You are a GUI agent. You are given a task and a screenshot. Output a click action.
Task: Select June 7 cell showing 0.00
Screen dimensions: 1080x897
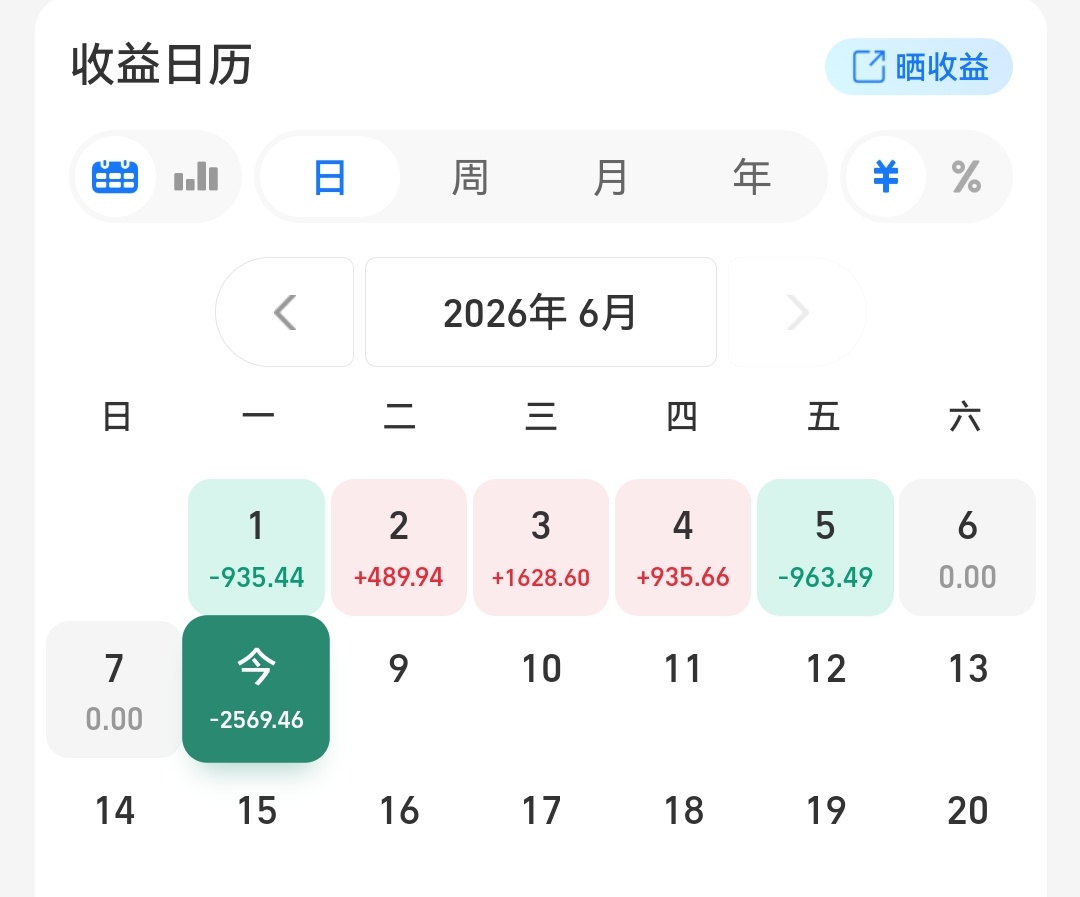coord(114,690)
